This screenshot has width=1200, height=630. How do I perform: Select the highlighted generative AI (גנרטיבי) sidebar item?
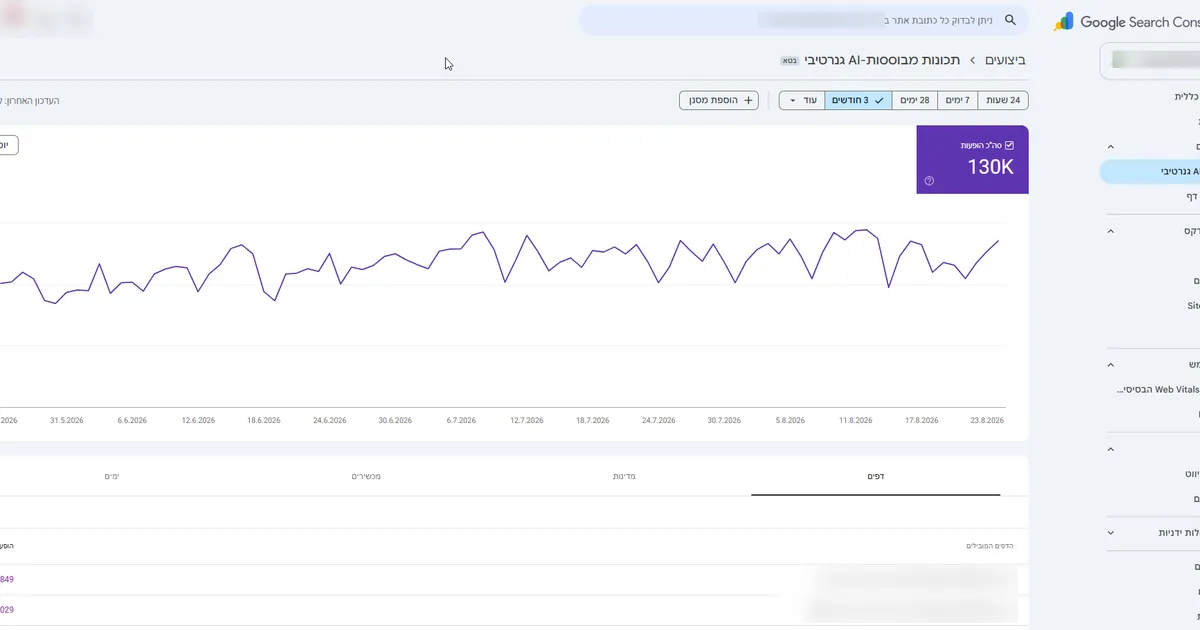click(1150, 172)
